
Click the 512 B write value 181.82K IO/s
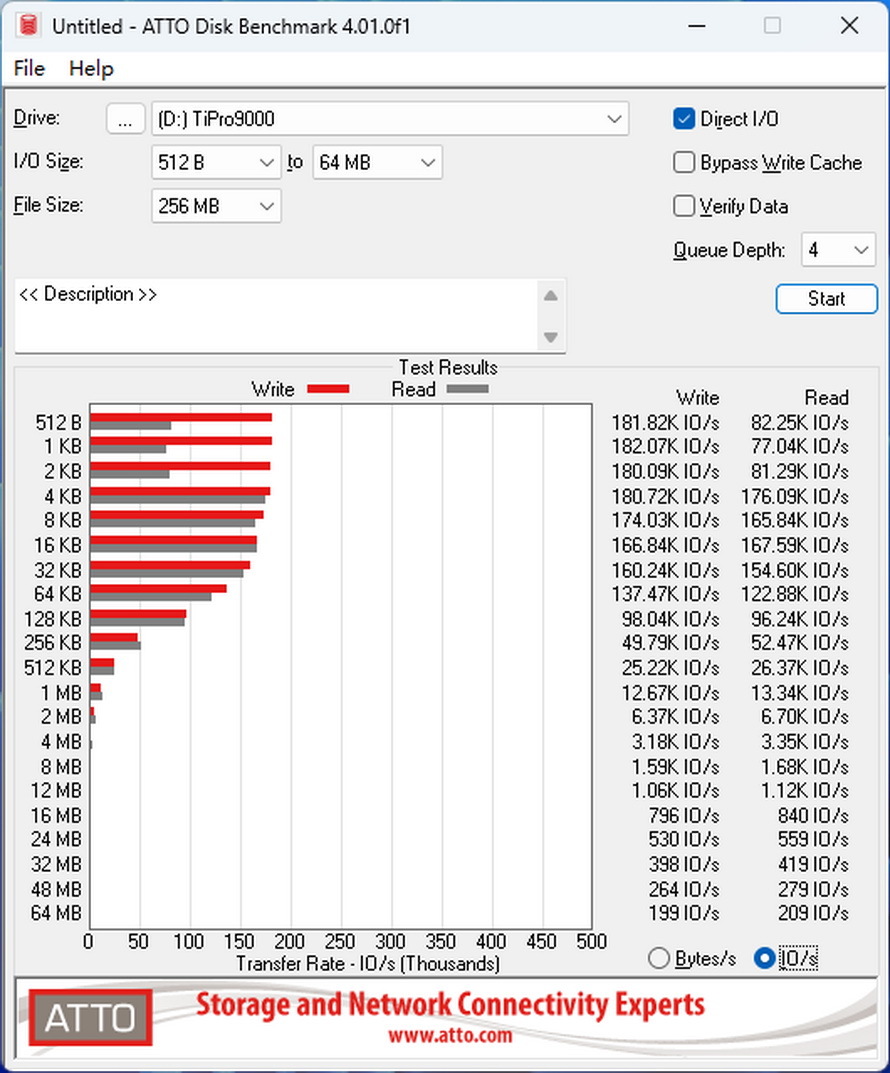[665, 423]
